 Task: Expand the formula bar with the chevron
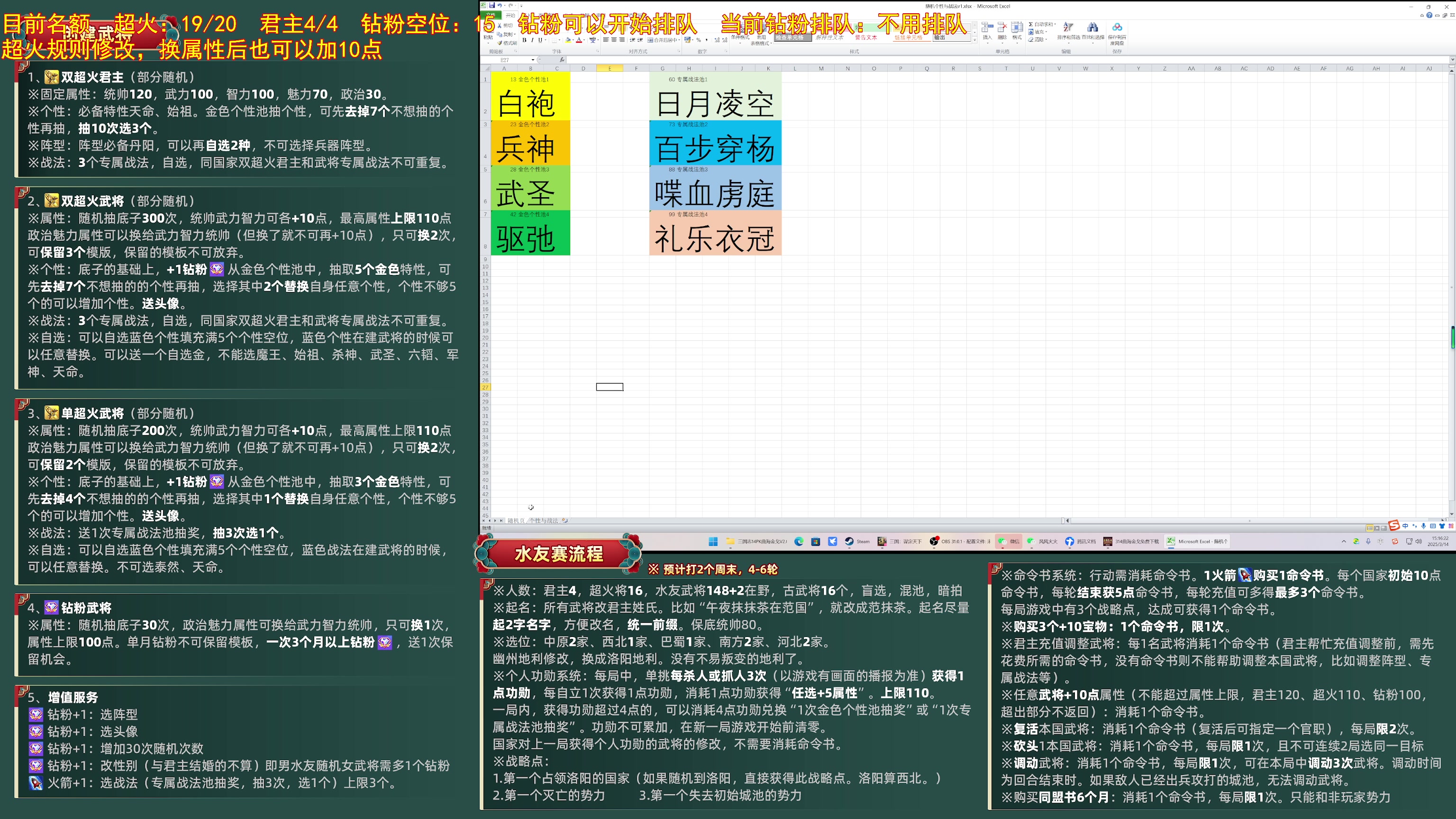tap(1452, 59)
